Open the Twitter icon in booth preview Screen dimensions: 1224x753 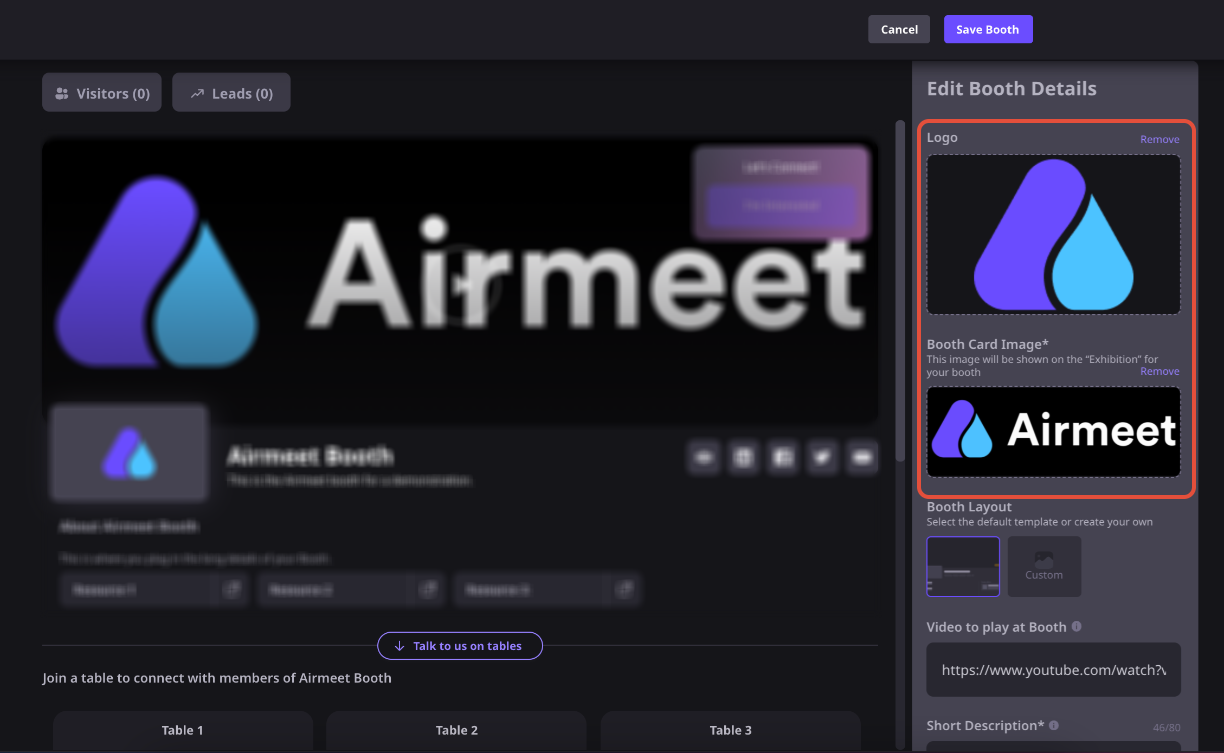pyautogui.click(x=822, y=457)
